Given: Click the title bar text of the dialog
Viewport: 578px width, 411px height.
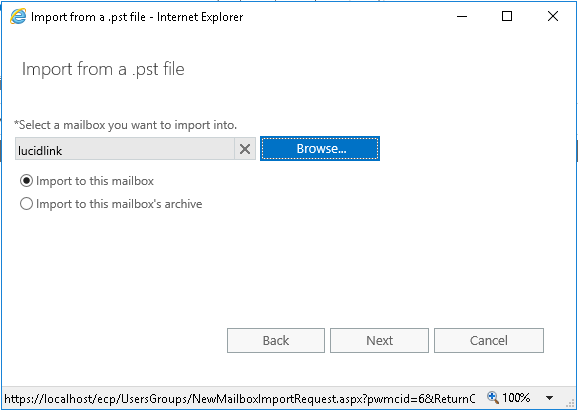Looking at the screenshot, I should 137,17.
